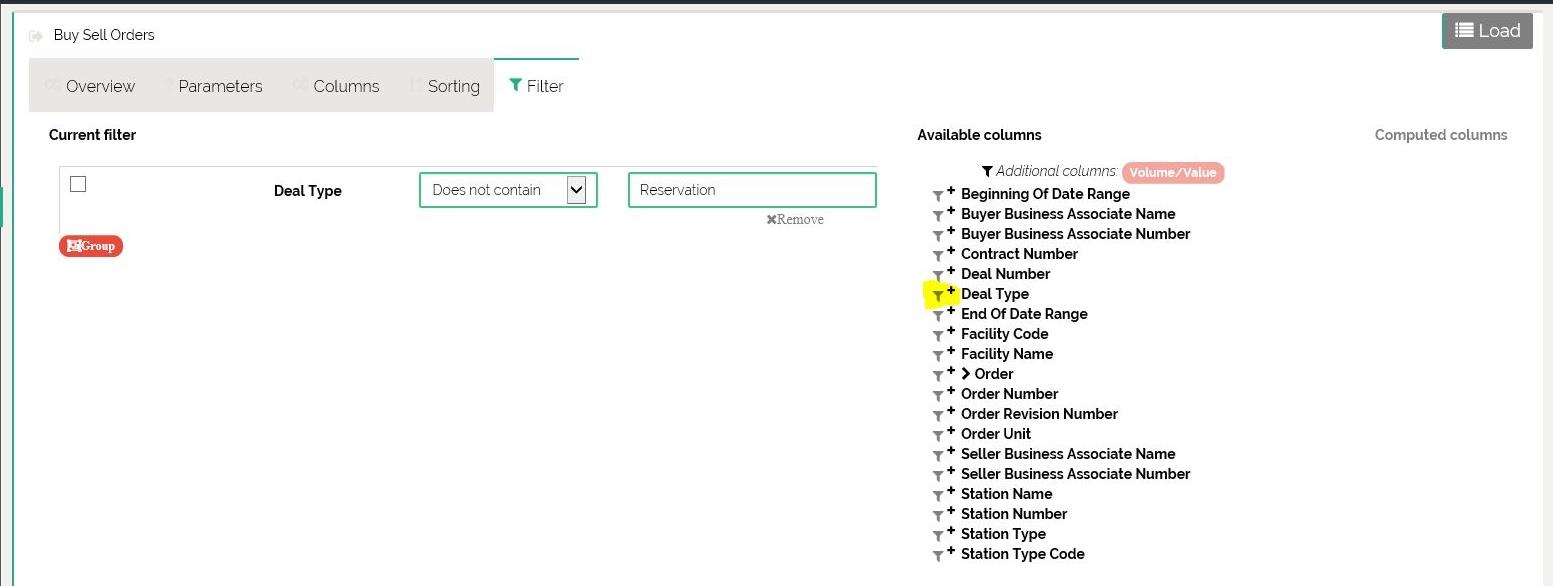Click filter funnel icon beside Facility Code
1553x586 pixels.
[x=937, y=336]
